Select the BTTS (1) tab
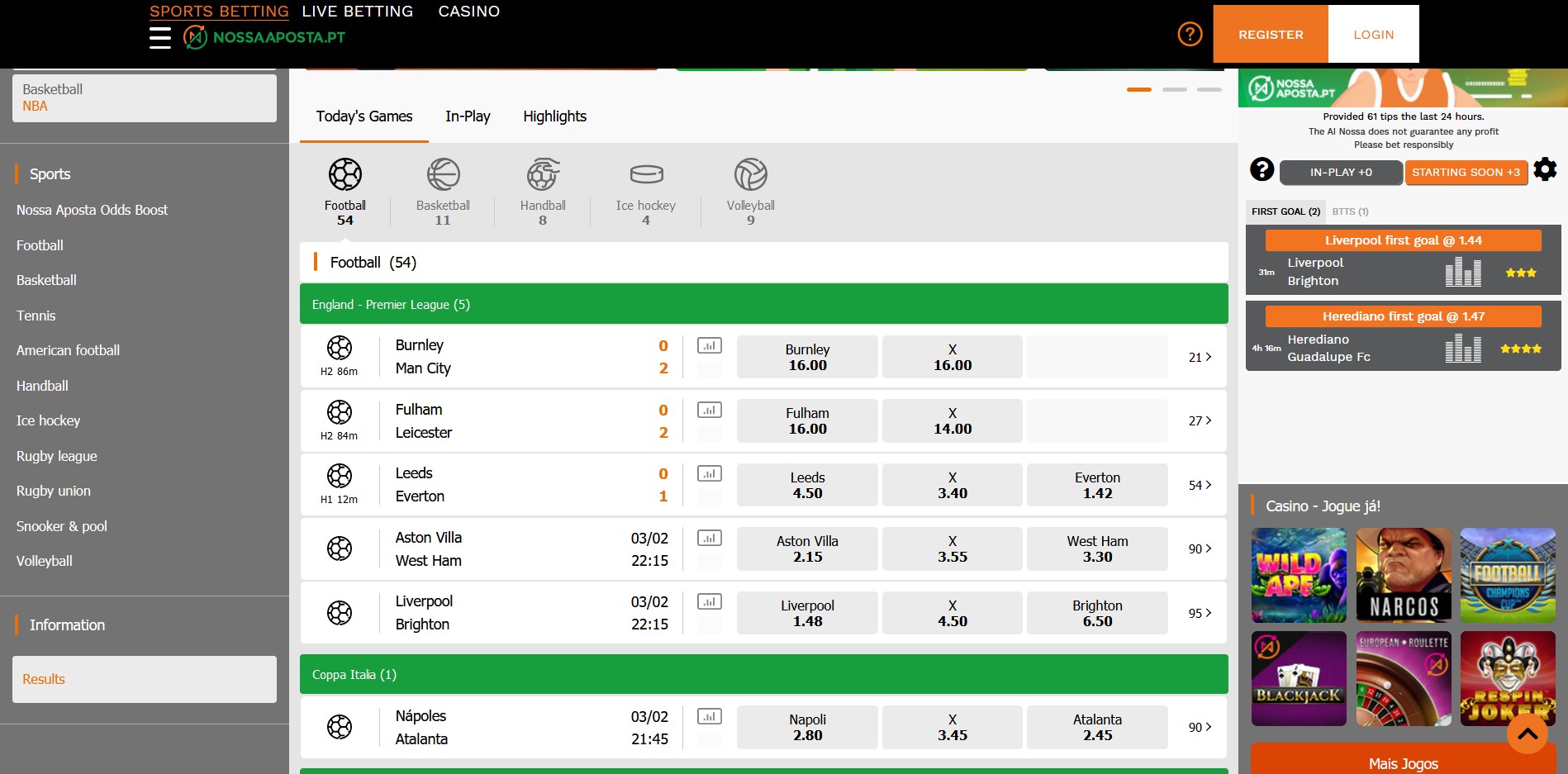 coord(1350,211)
